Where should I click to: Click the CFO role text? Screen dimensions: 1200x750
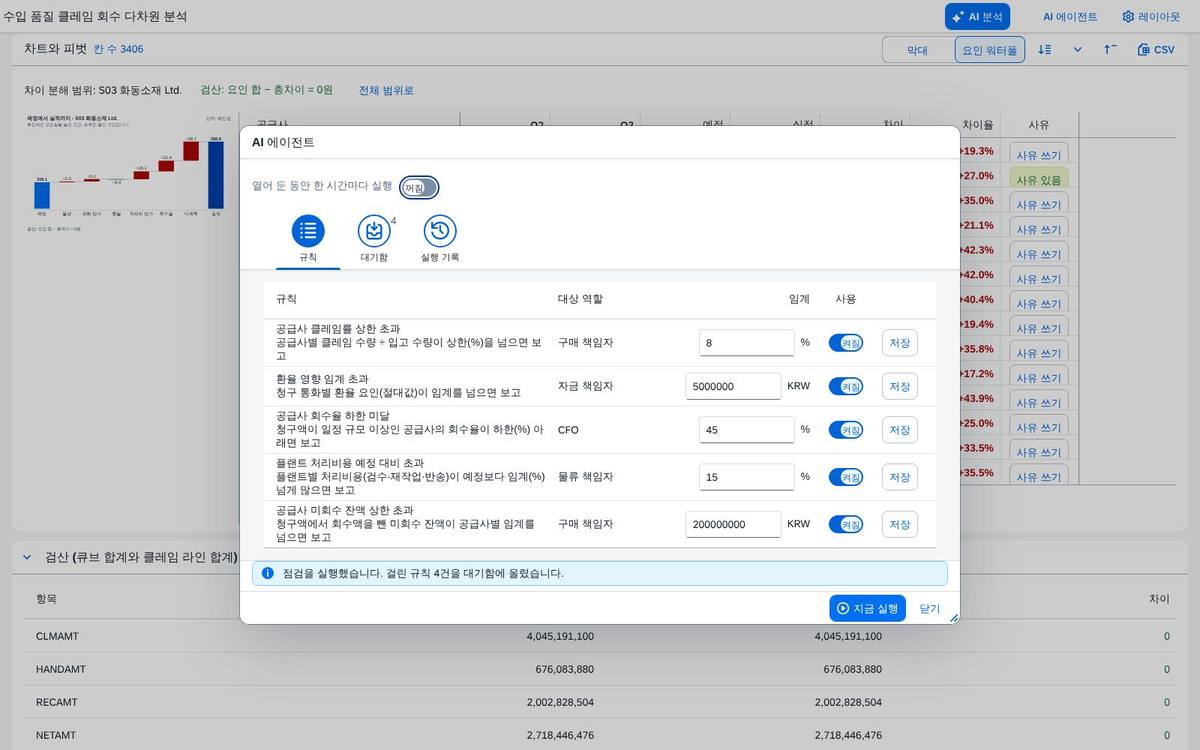(x=568, y=429)
